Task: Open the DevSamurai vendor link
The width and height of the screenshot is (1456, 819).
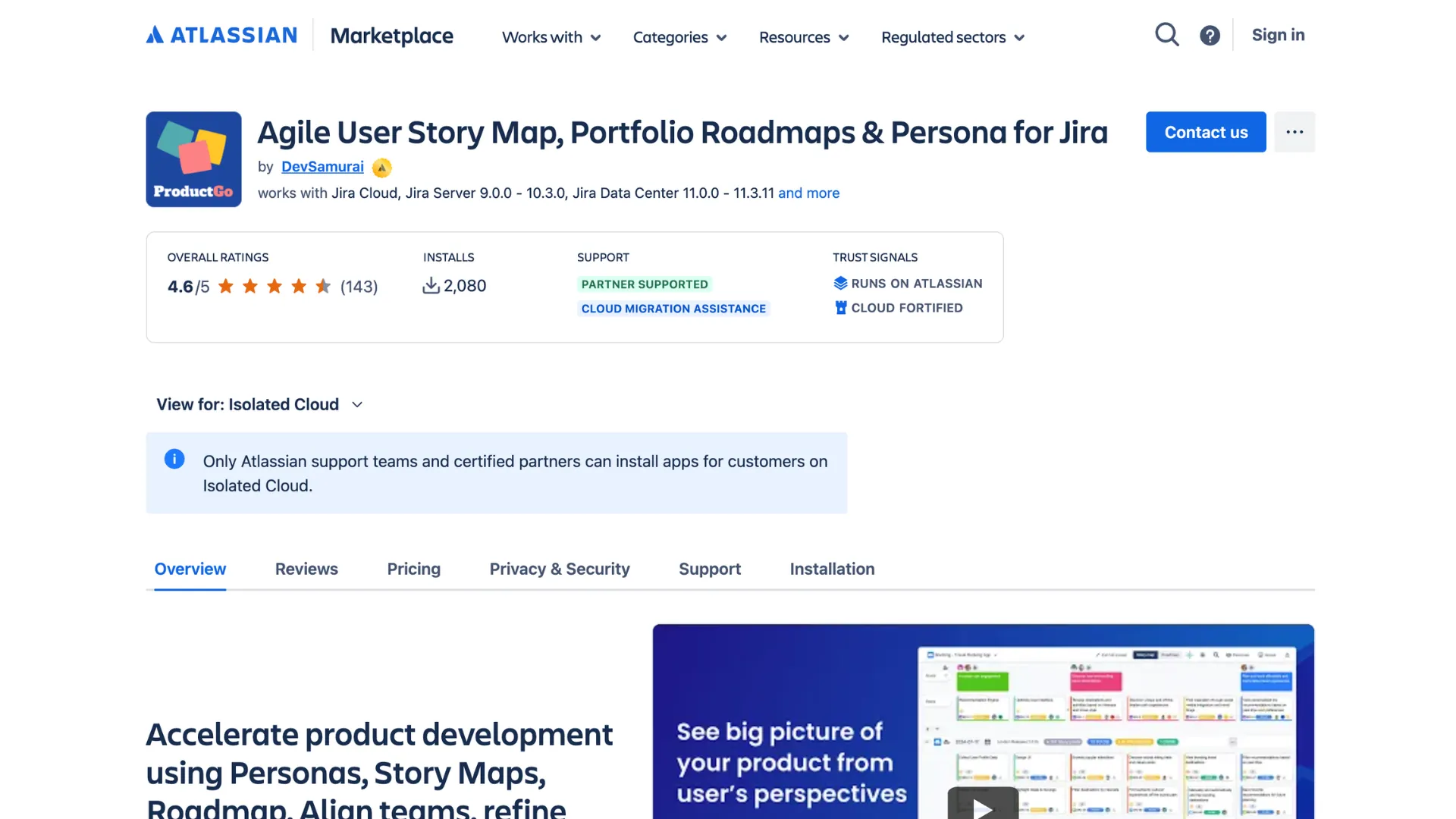Action: 322,167
